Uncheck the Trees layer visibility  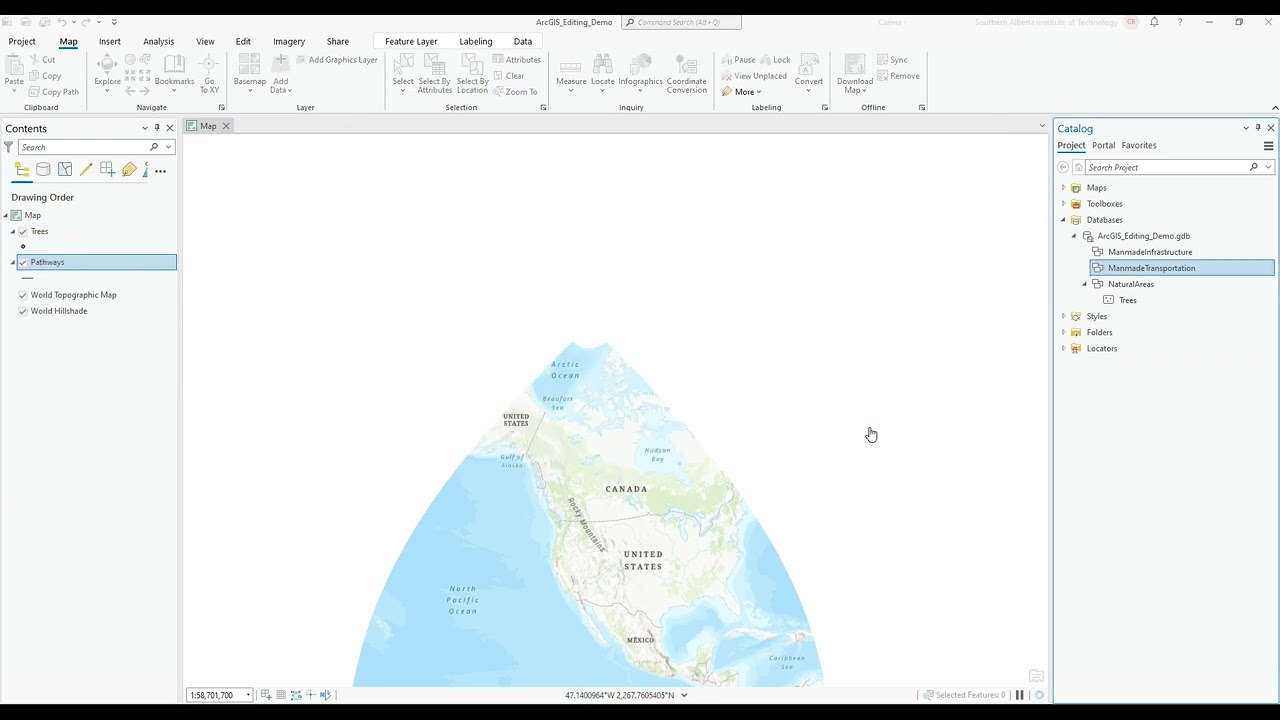click(23, 231)
